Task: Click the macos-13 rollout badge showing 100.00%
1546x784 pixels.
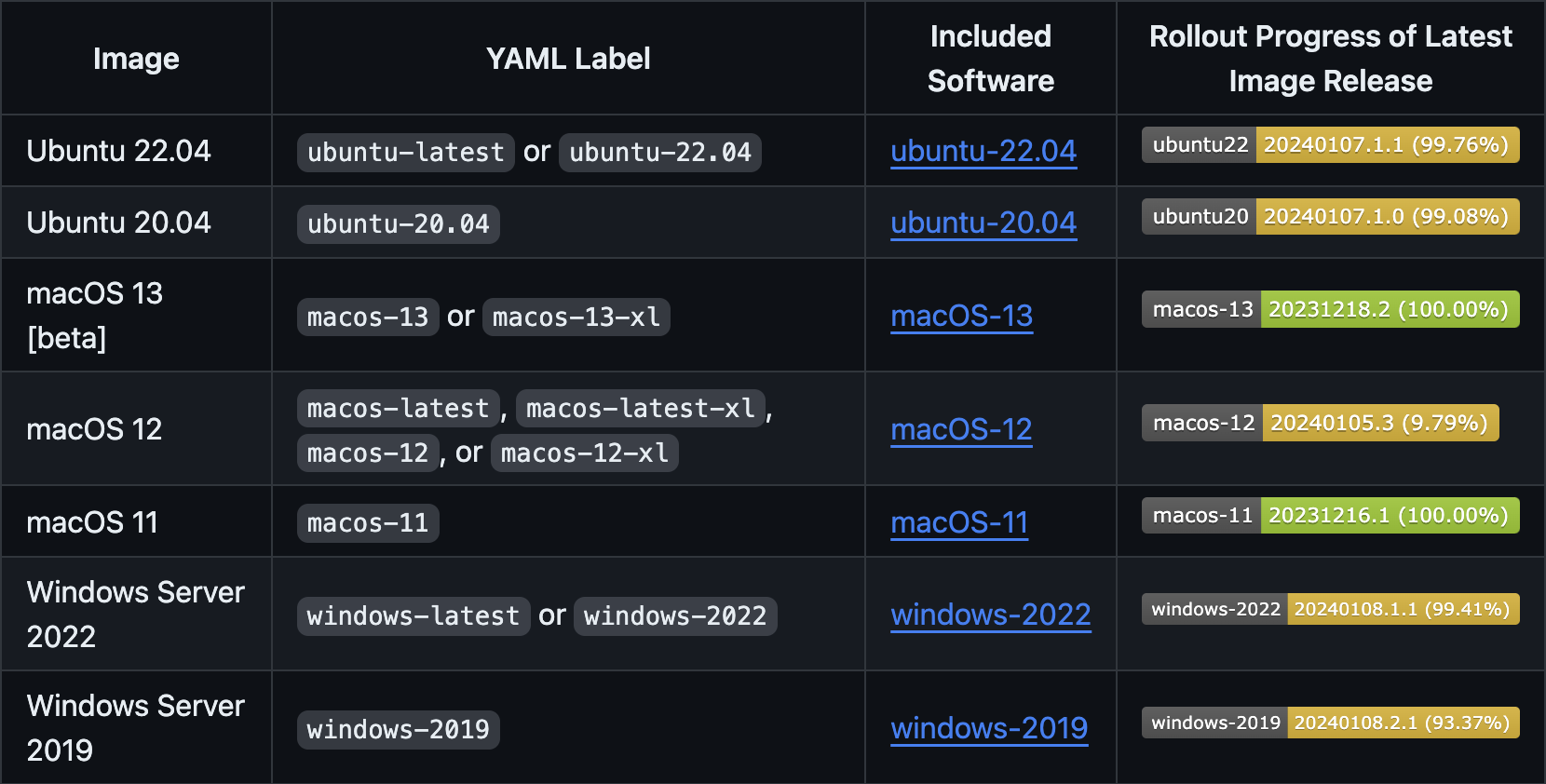Action: (1331, 309)
